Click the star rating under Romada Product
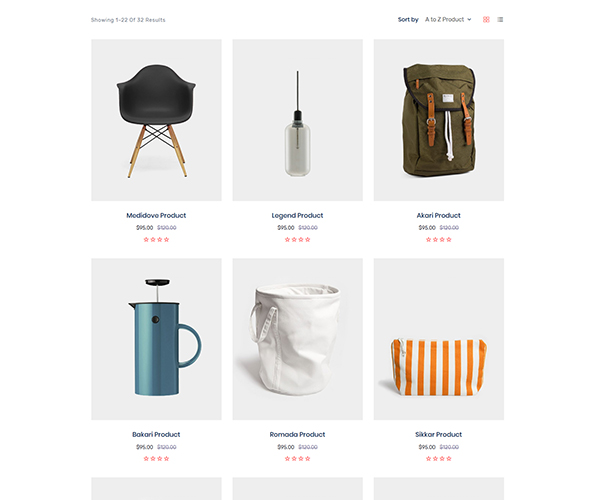This screenshot has width=600, height=500. click(297, 459)
